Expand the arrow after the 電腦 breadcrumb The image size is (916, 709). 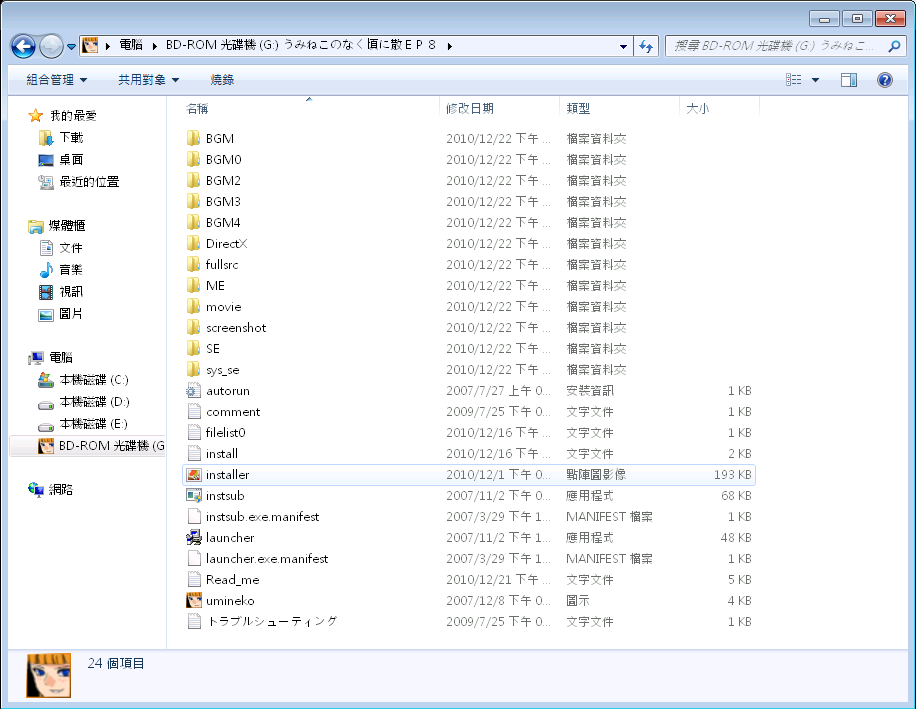click(155, 46)
